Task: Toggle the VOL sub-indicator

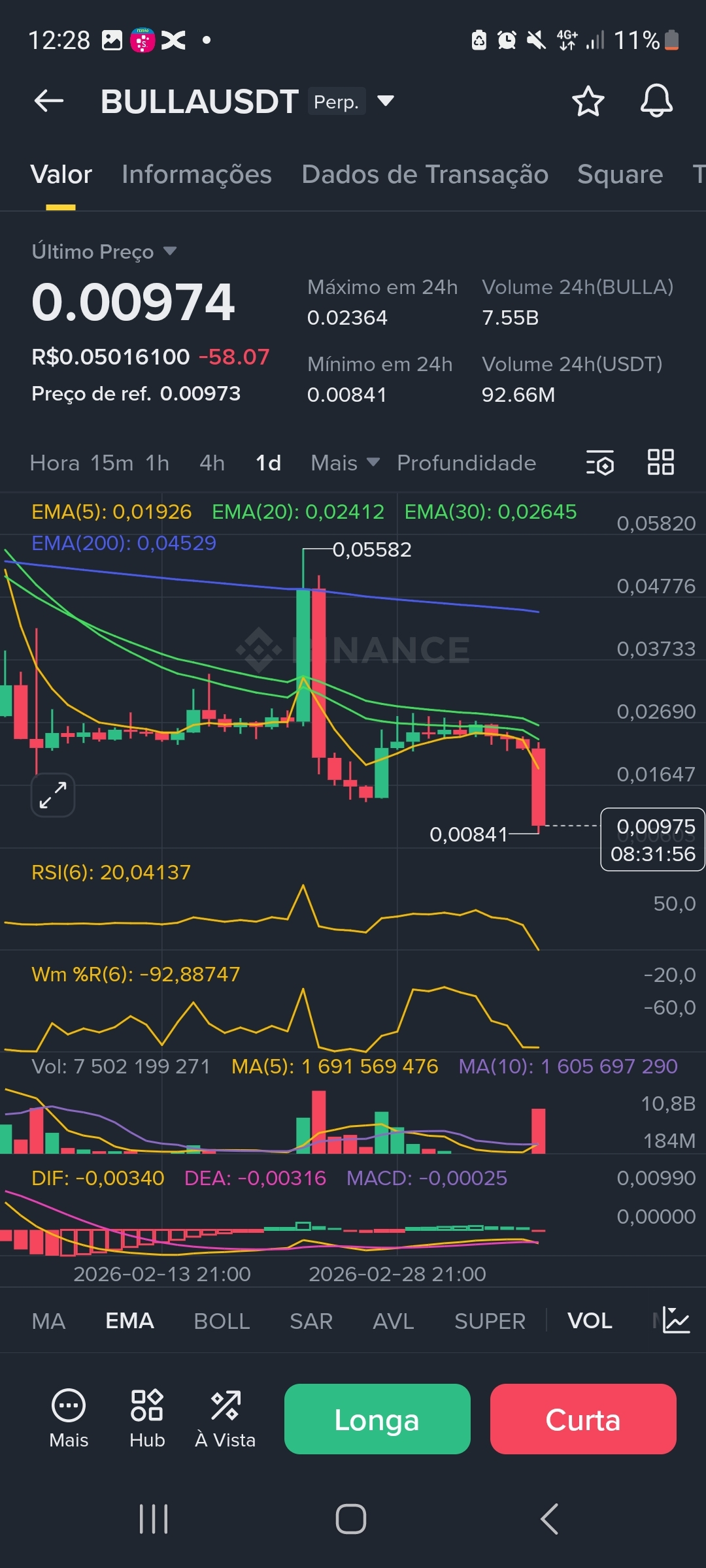Action: tap(590, 1320)
